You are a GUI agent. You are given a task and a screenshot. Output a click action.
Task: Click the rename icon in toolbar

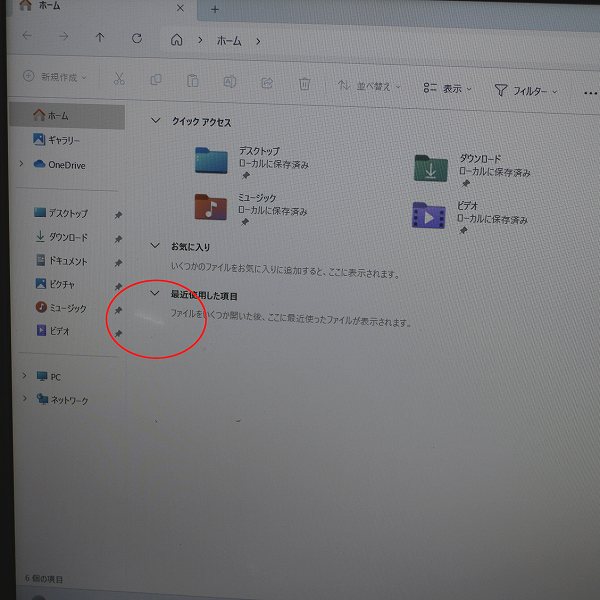tap(229, 82)
